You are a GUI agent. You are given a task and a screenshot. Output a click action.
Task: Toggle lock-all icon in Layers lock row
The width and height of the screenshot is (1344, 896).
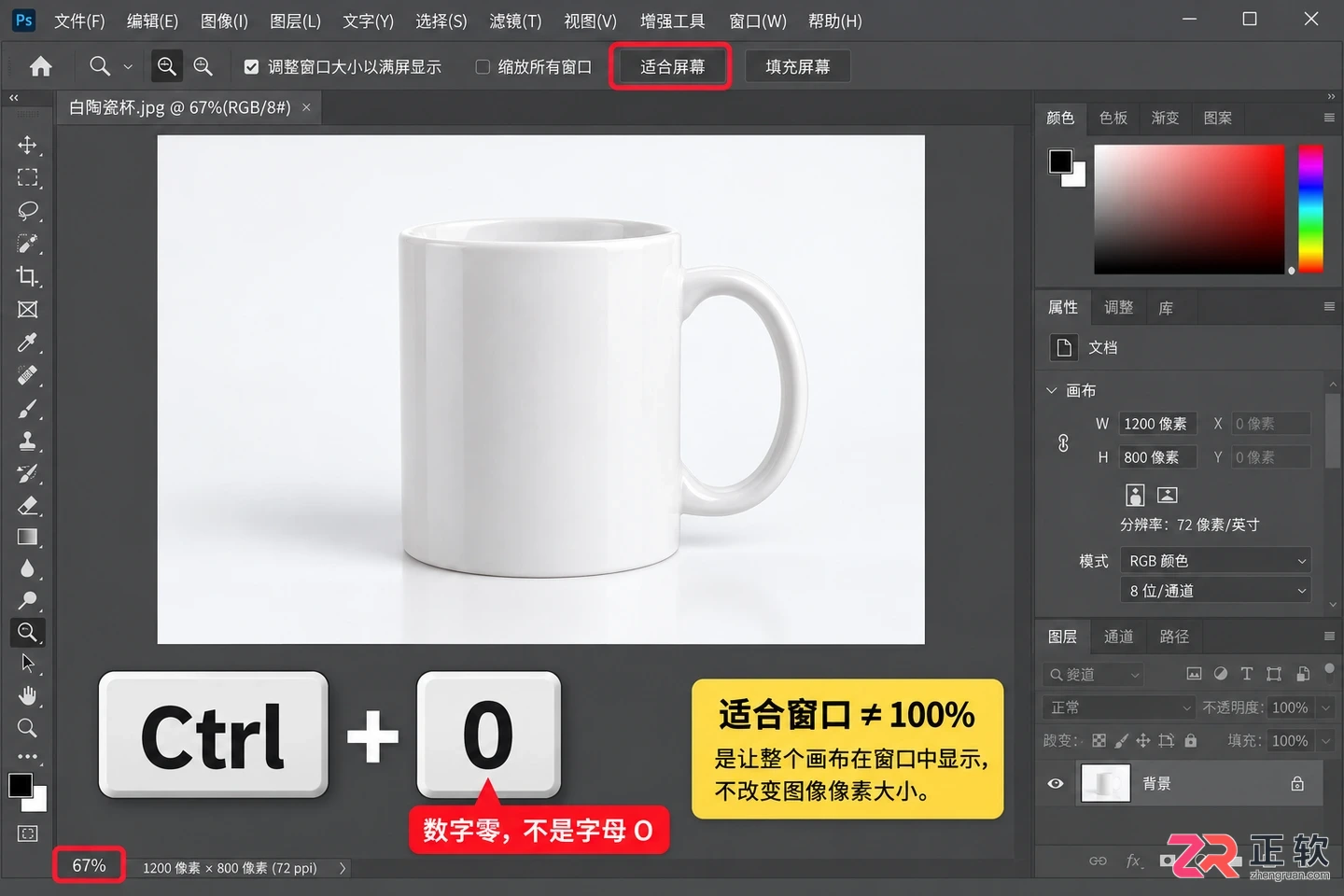pyautogui.click(x=1190, y=741)
